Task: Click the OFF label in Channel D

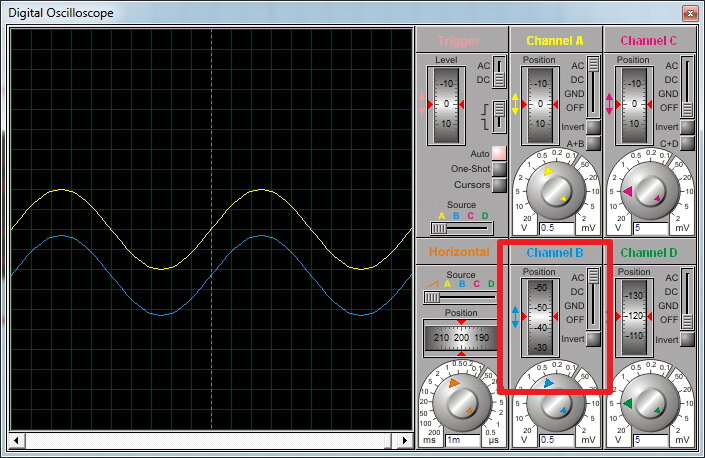Action: coord(669,320)
